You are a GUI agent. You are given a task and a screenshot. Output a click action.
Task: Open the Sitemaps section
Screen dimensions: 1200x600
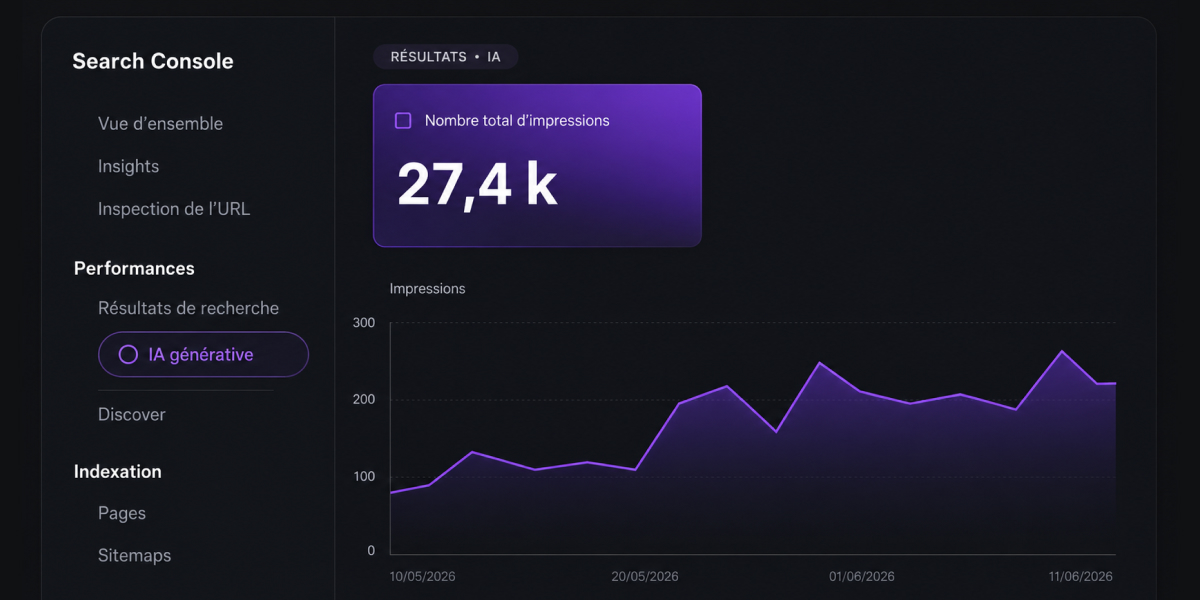coord(134,555)
